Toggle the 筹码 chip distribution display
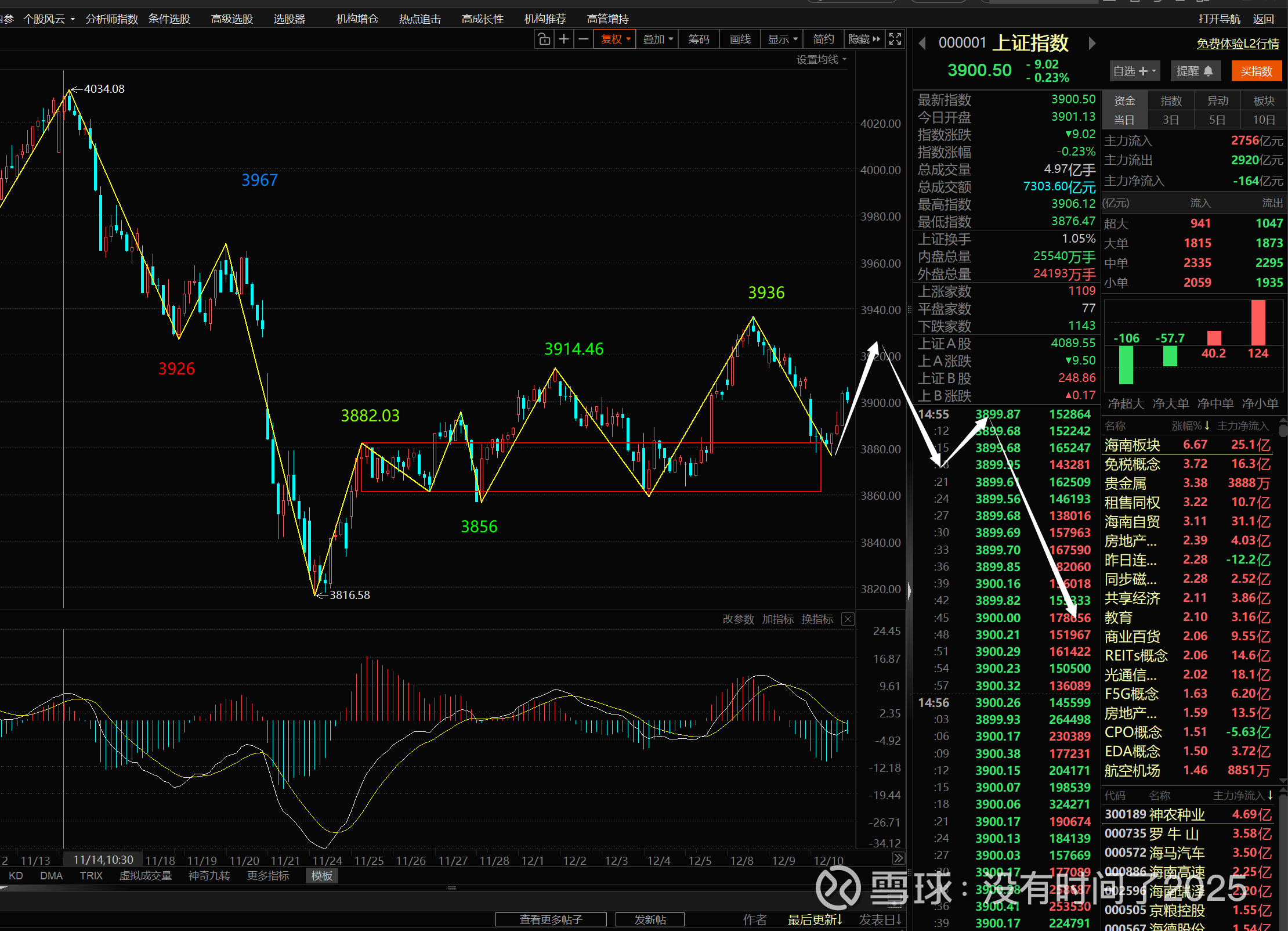 click(699, 39)
